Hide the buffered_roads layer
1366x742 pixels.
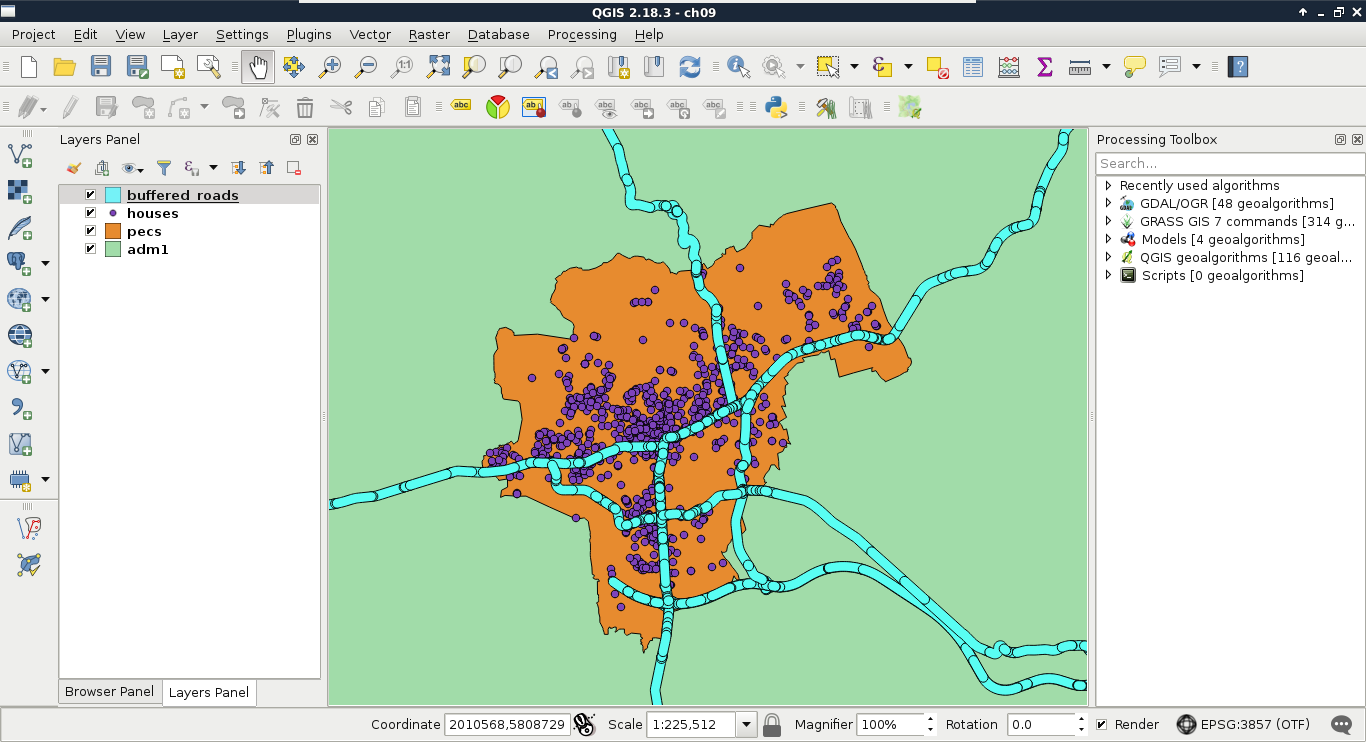click(91, 195)
